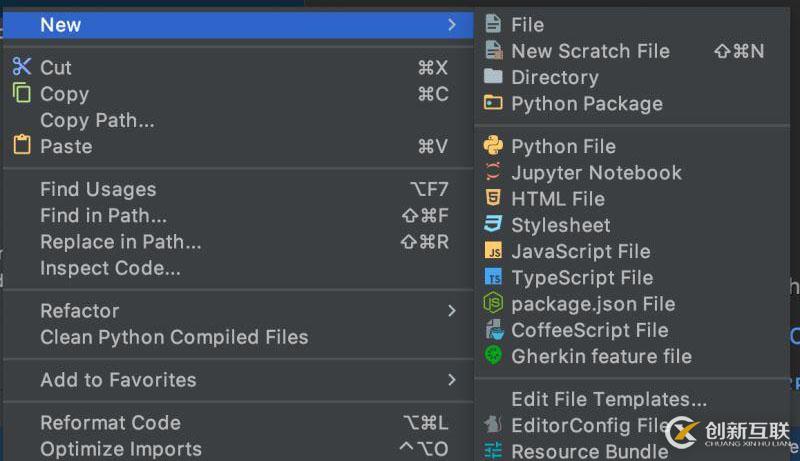Click the CoffeeScript File icon

(x=493, y=329)
